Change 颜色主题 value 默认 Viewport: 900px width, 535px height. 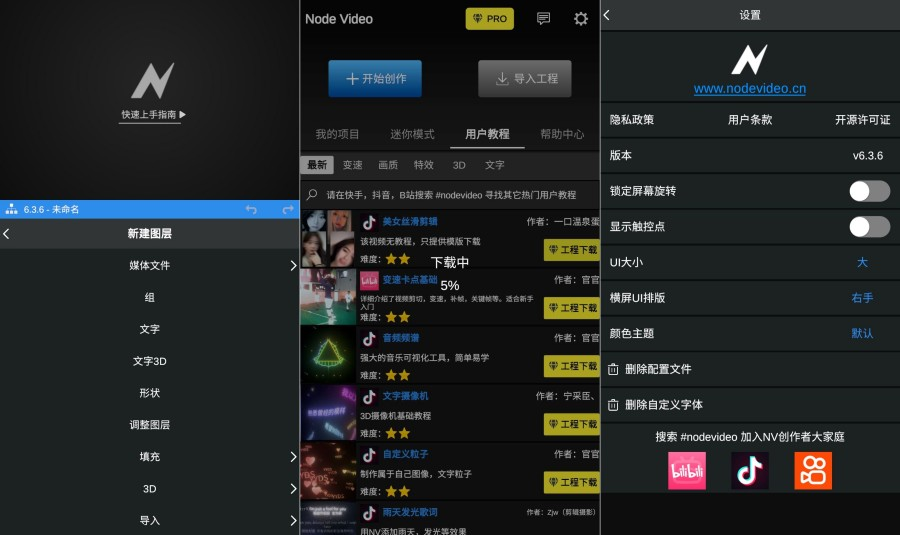[x=862, y=334]
